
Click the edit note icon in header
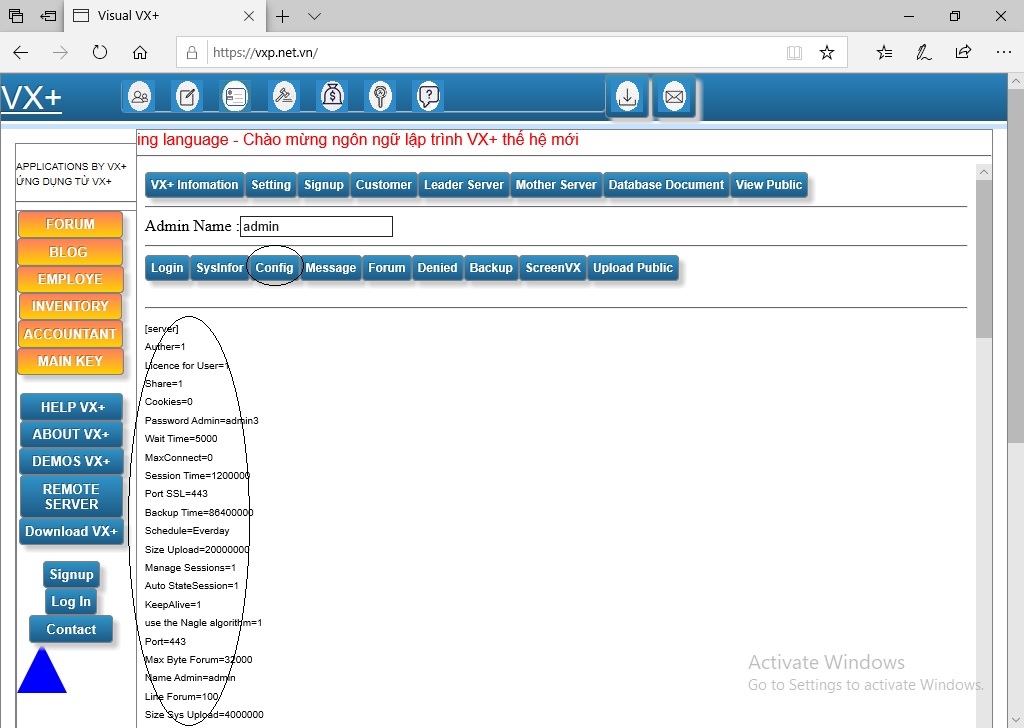click(187, 97)
